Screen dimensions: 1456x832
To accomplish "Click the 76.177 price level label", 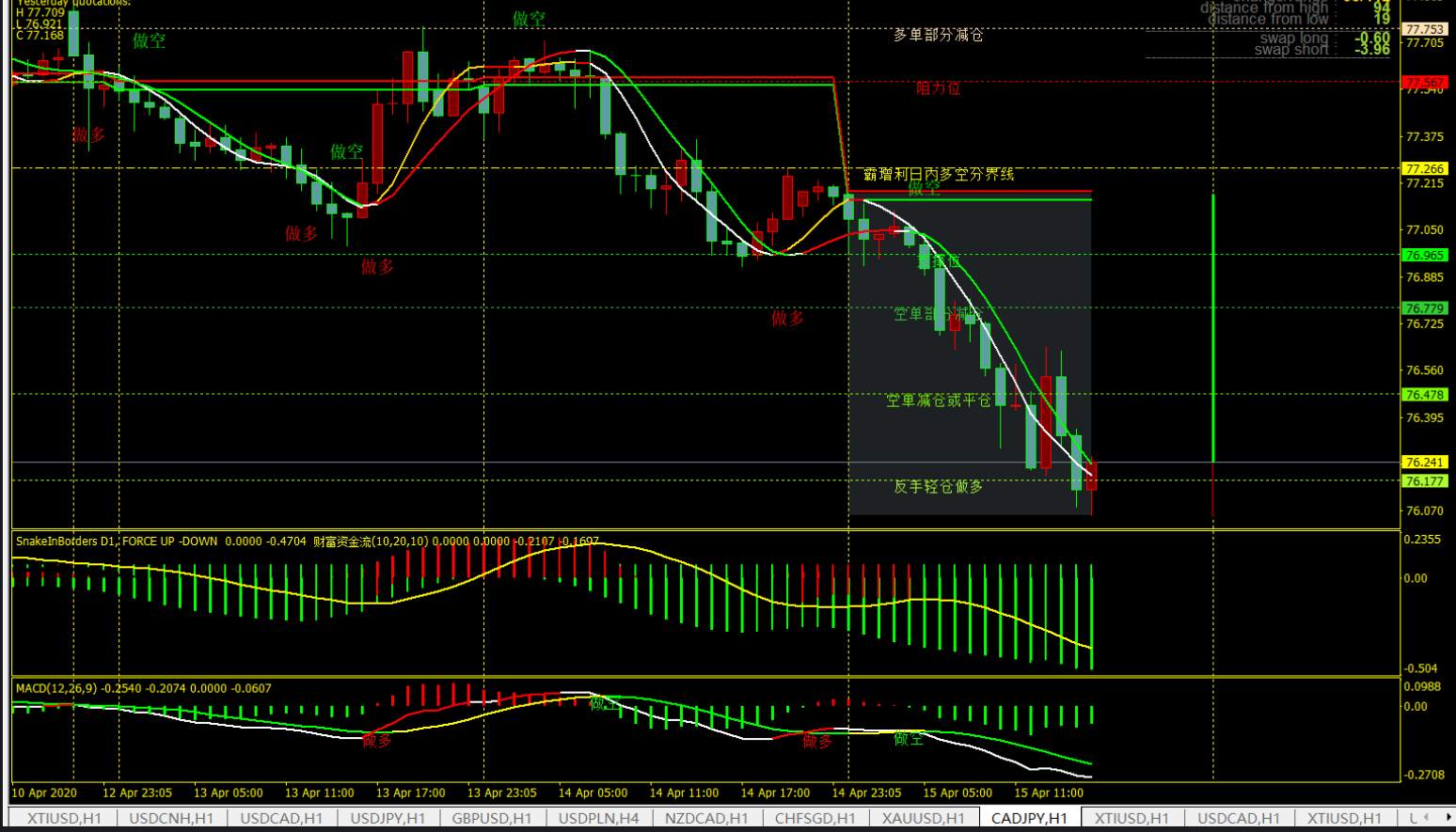I will (1424, 481).
